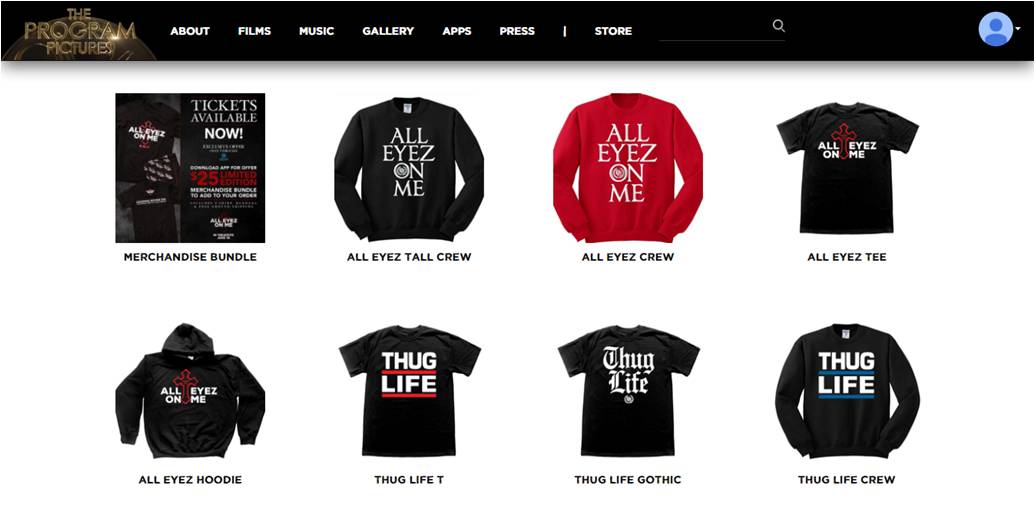View the Thug Life Gothic shirt image
This screenshot has width=1035, height=506.
point(628,391)
